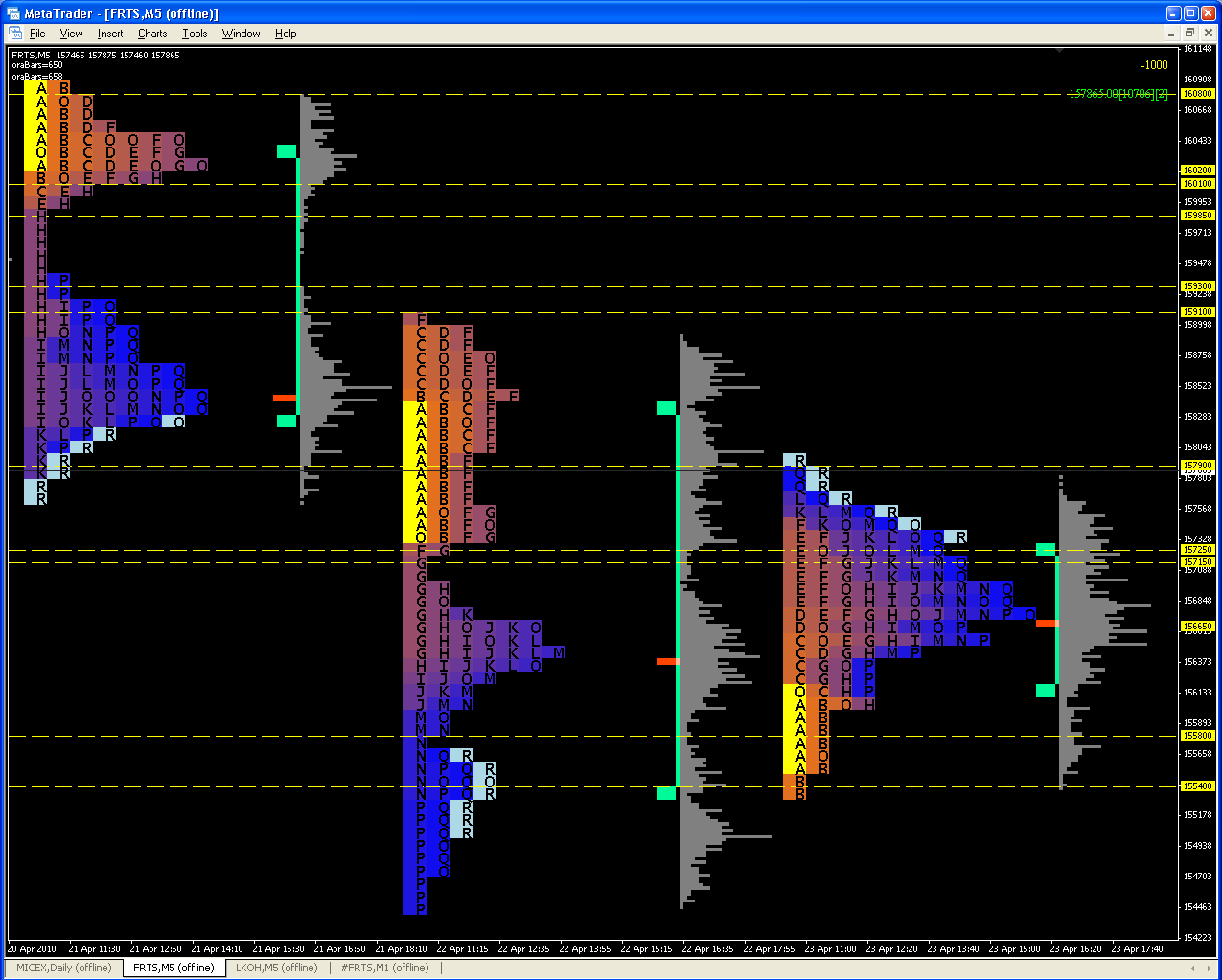The height and width of the screenshot is (980, 1222).
Task: Click the yellow 160800 price label on the price axis
Action: [1197, 94]
